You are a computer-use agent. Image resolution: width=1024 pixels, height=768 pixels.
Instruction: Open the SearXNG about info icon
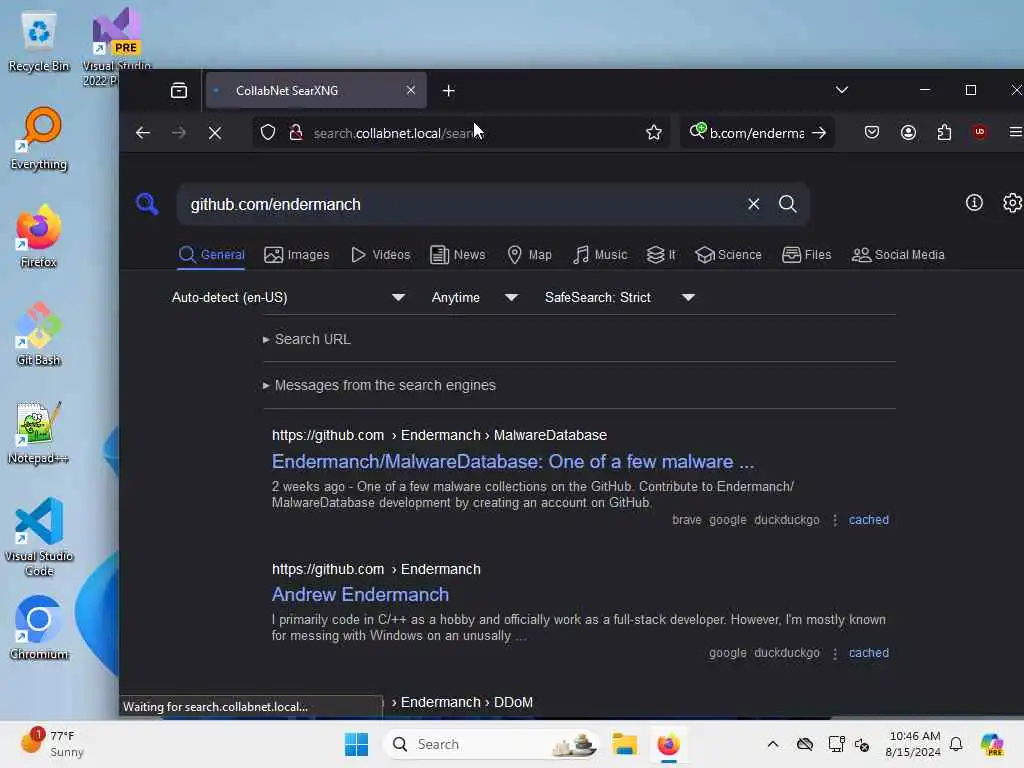point(974,203)
